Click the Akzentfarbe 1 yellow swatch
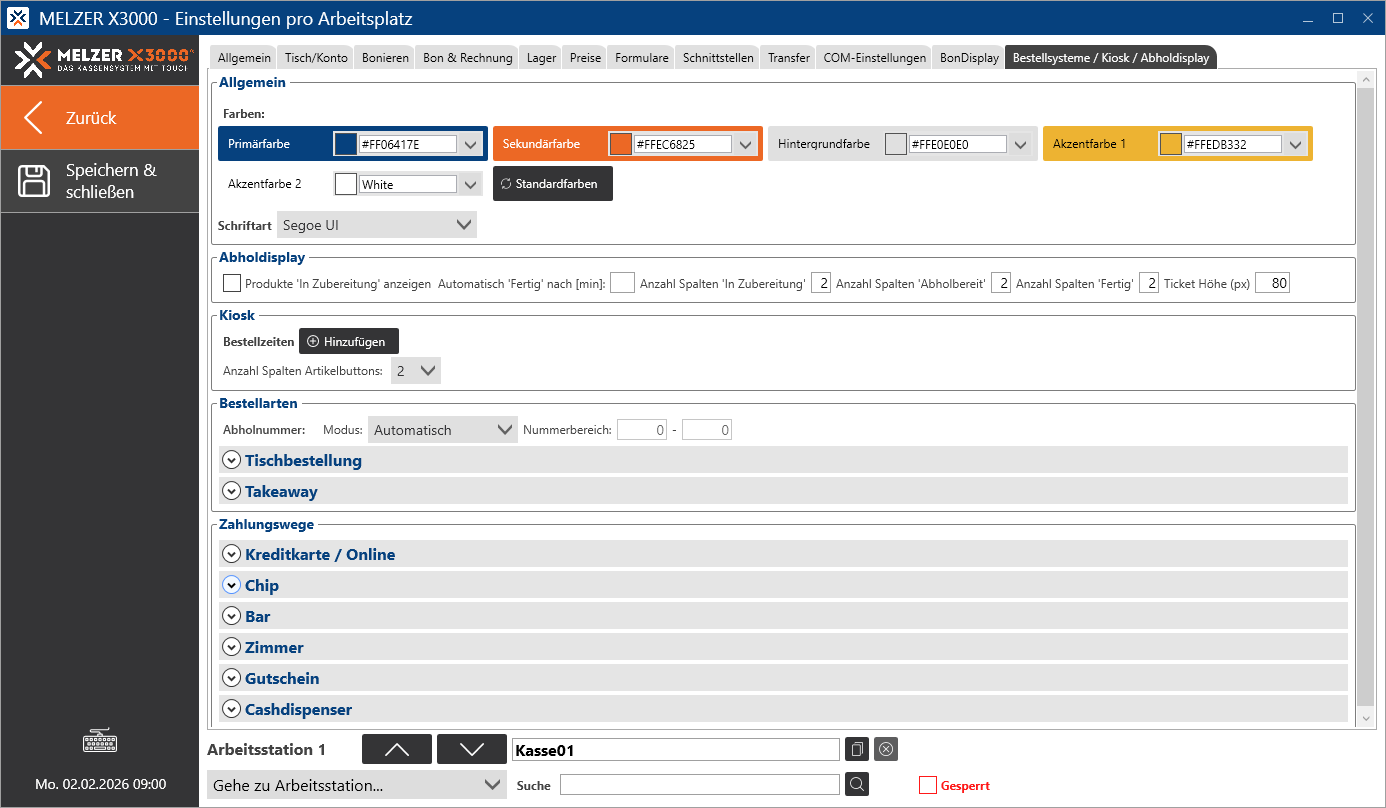The height and width of the screenshot is (808, 1386). pos(1171,144)
